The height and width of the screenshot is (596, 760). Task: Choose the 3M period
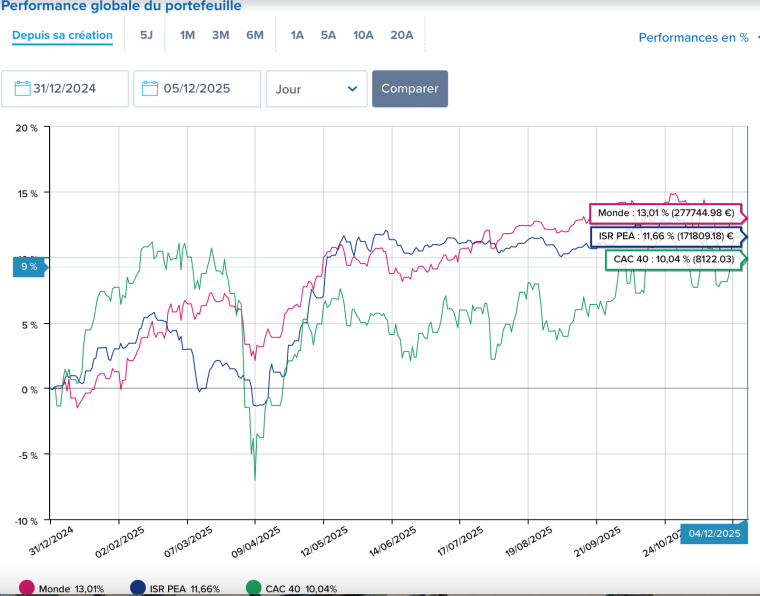point(221,35)
